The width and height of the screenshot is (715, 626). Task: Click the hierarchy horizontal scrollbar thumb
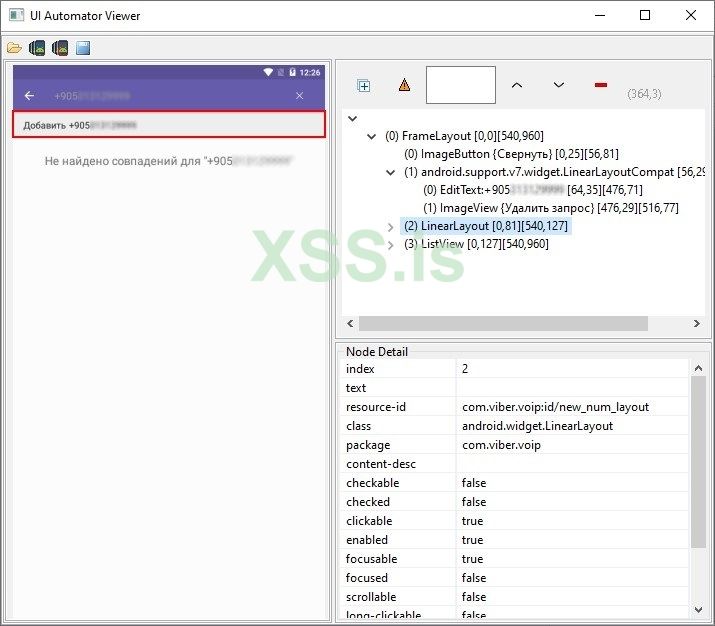(503, 324)
